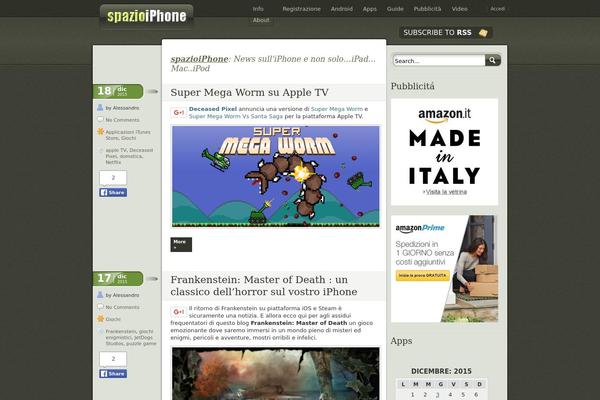Click author link Alessandro on 18 dic post
Image resolution: width=600 pixels, height=400 pixels.
[x=126, y=108]
